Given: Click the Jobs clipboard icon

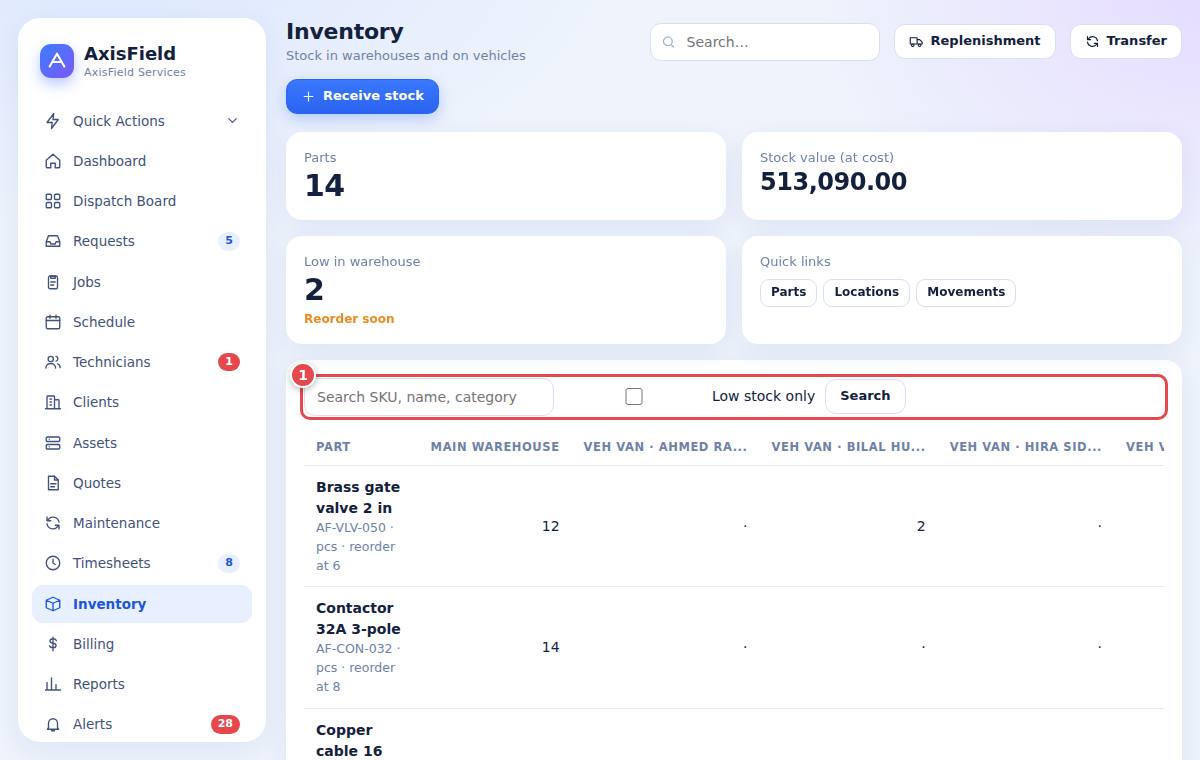Looking at the screenshot, I should coord(53,282).
